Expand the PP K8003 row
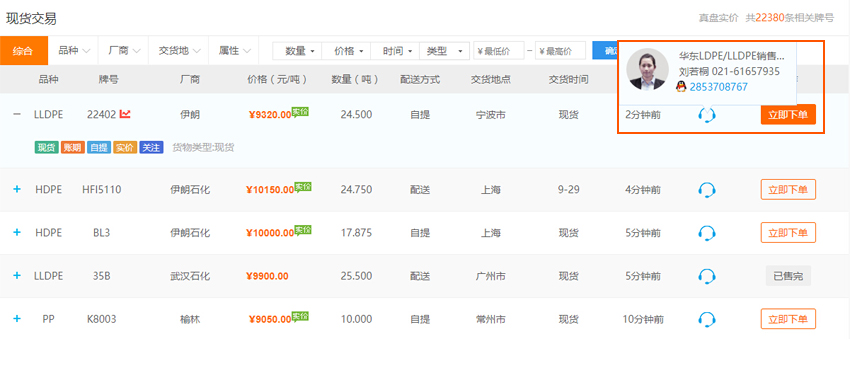The height and width of the screenshot is (381, 850). tap(17, 319)
